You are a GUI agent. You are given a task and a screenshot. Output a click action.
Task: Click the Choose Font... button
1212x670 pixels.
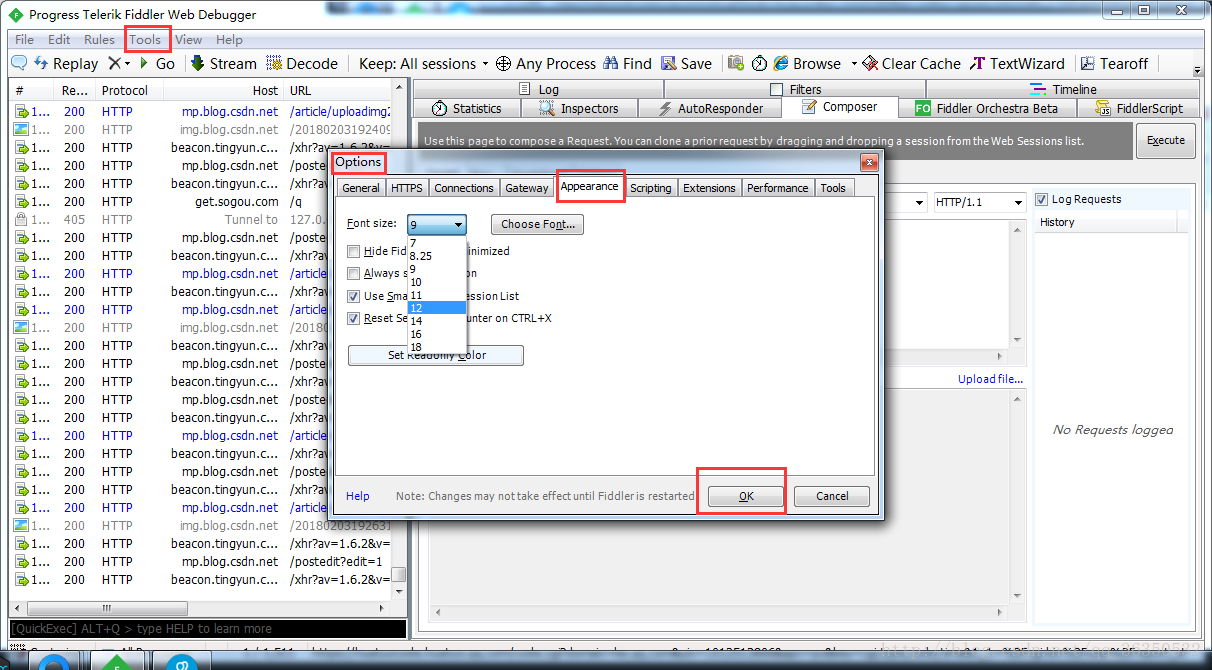click(x=538, y=225)
